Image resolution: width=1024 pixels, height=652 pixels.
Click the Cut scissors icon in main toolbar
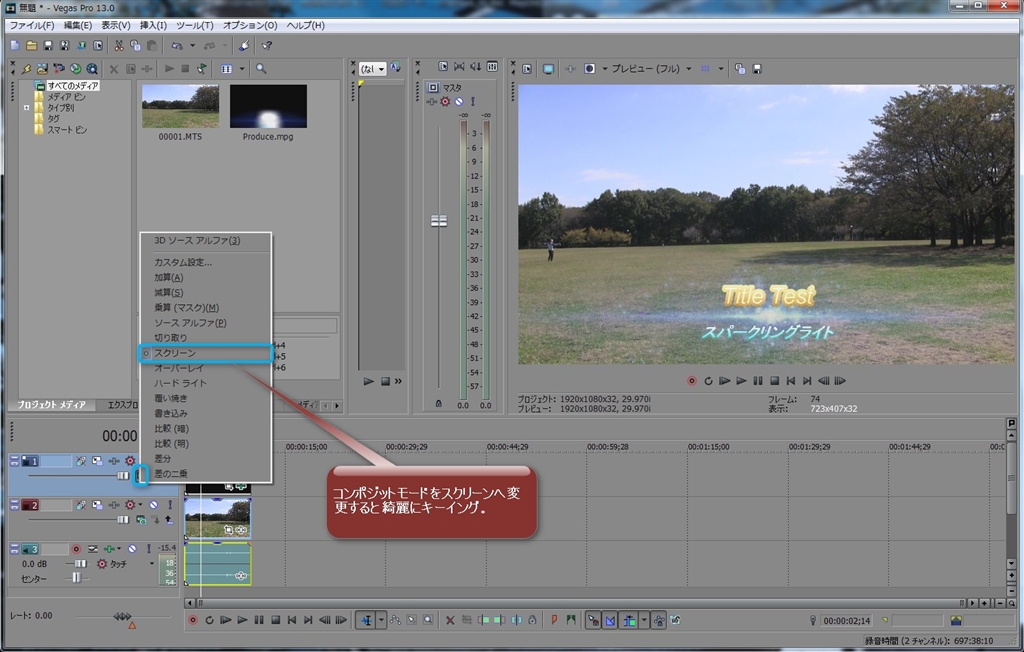point(119,46)
